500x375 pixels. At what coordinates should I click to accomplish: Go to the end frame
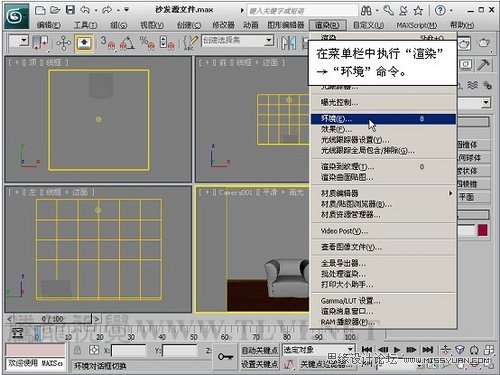click(x=428, y=350)
